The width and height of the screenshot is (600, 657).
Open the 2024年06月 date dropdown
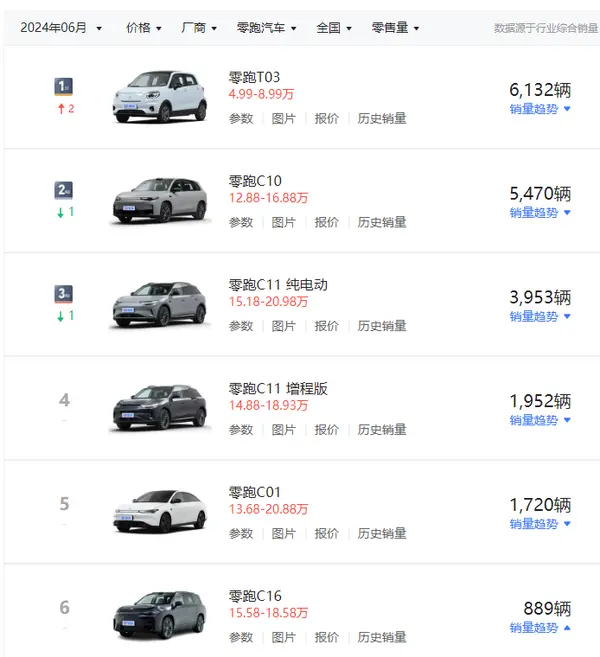coord(61,28)
